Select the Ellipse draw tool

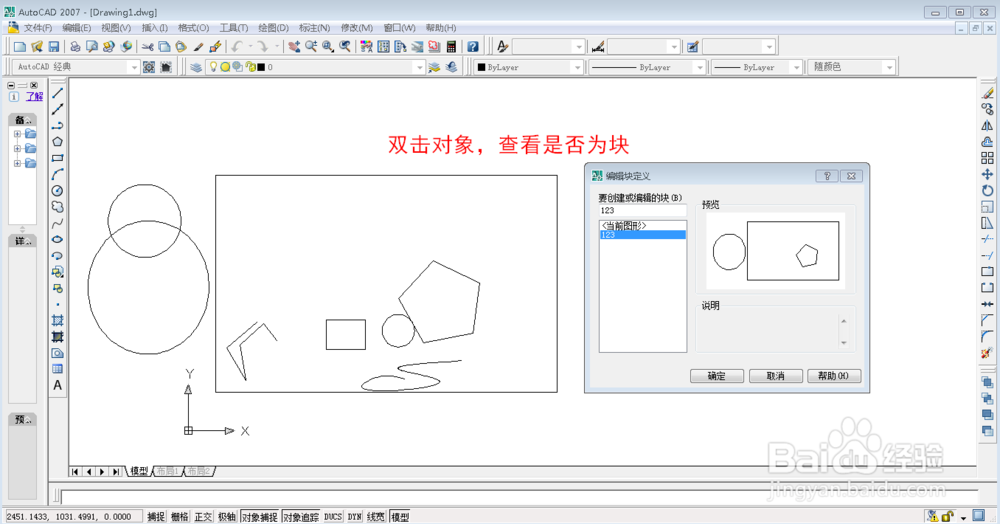tap(57, 240)
